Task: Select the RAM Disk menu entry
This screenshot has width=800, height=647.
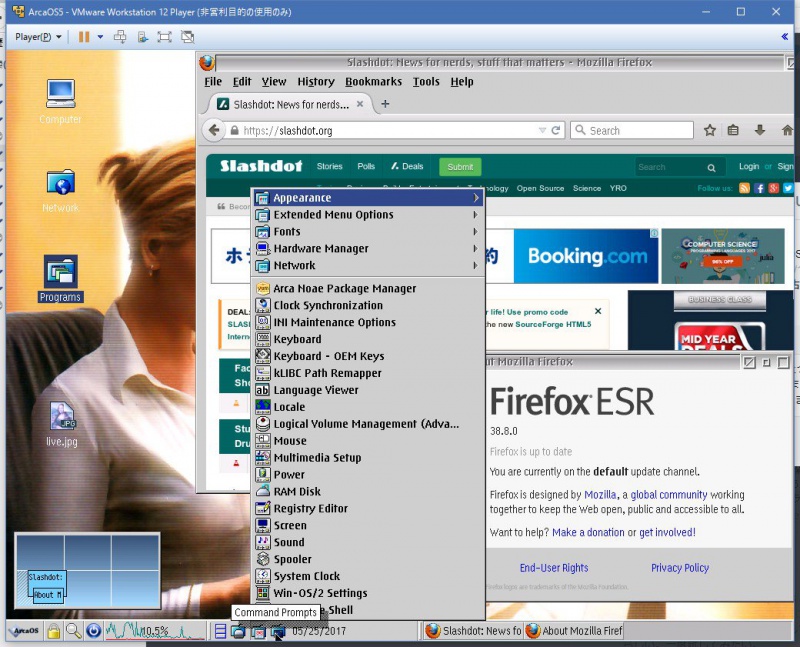Action: (x=368, y=491)
